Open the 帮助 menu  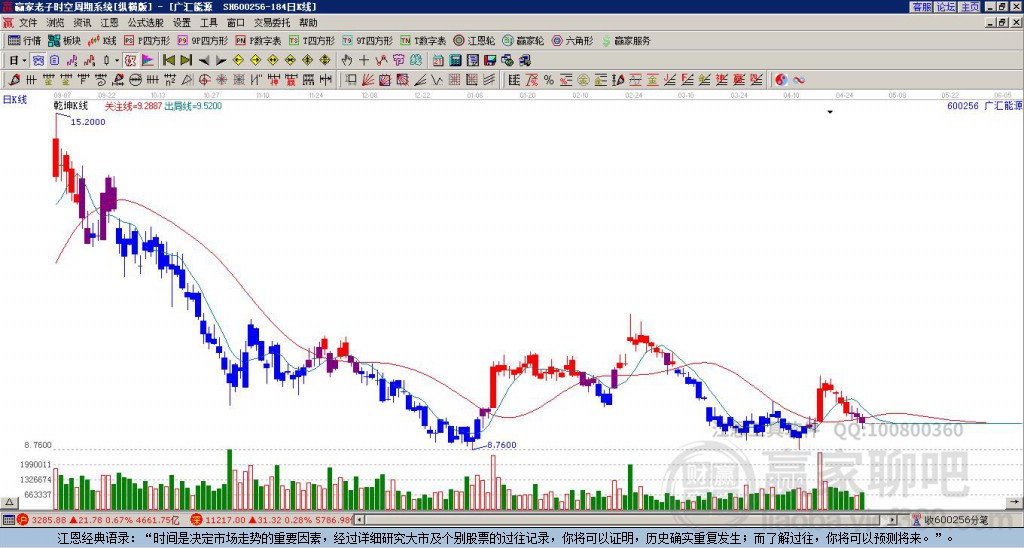click(308, 23)
